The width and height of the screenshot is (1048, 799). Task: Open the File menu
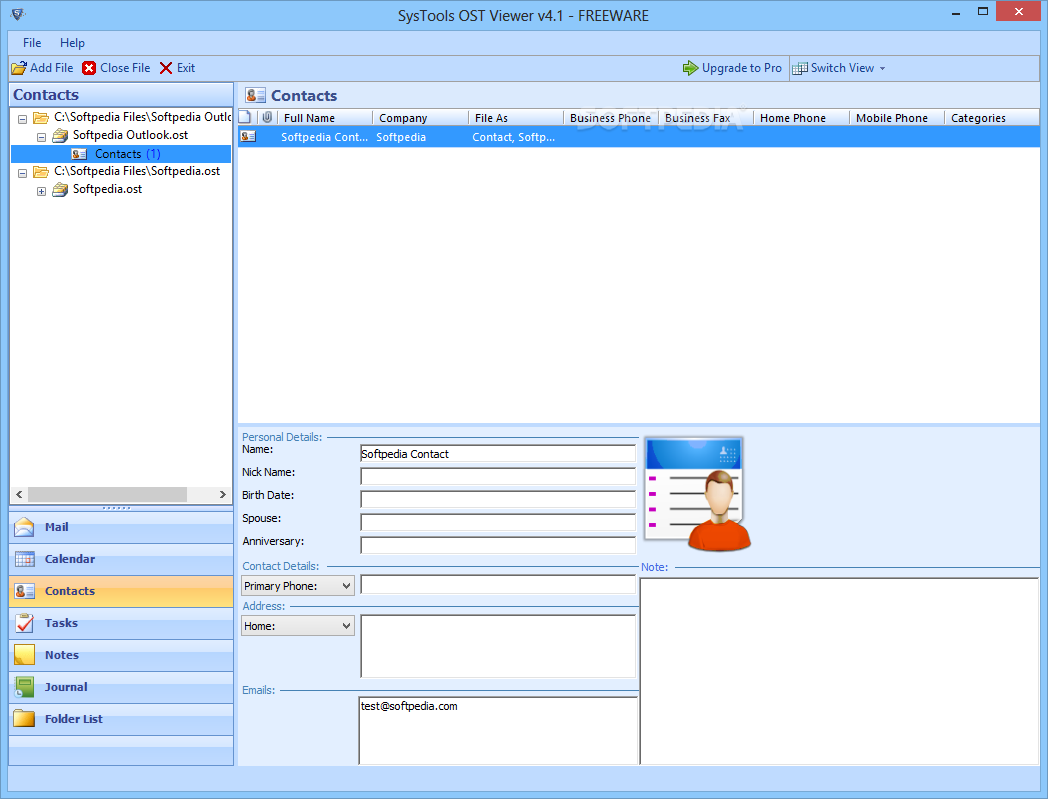pos(32,43)
